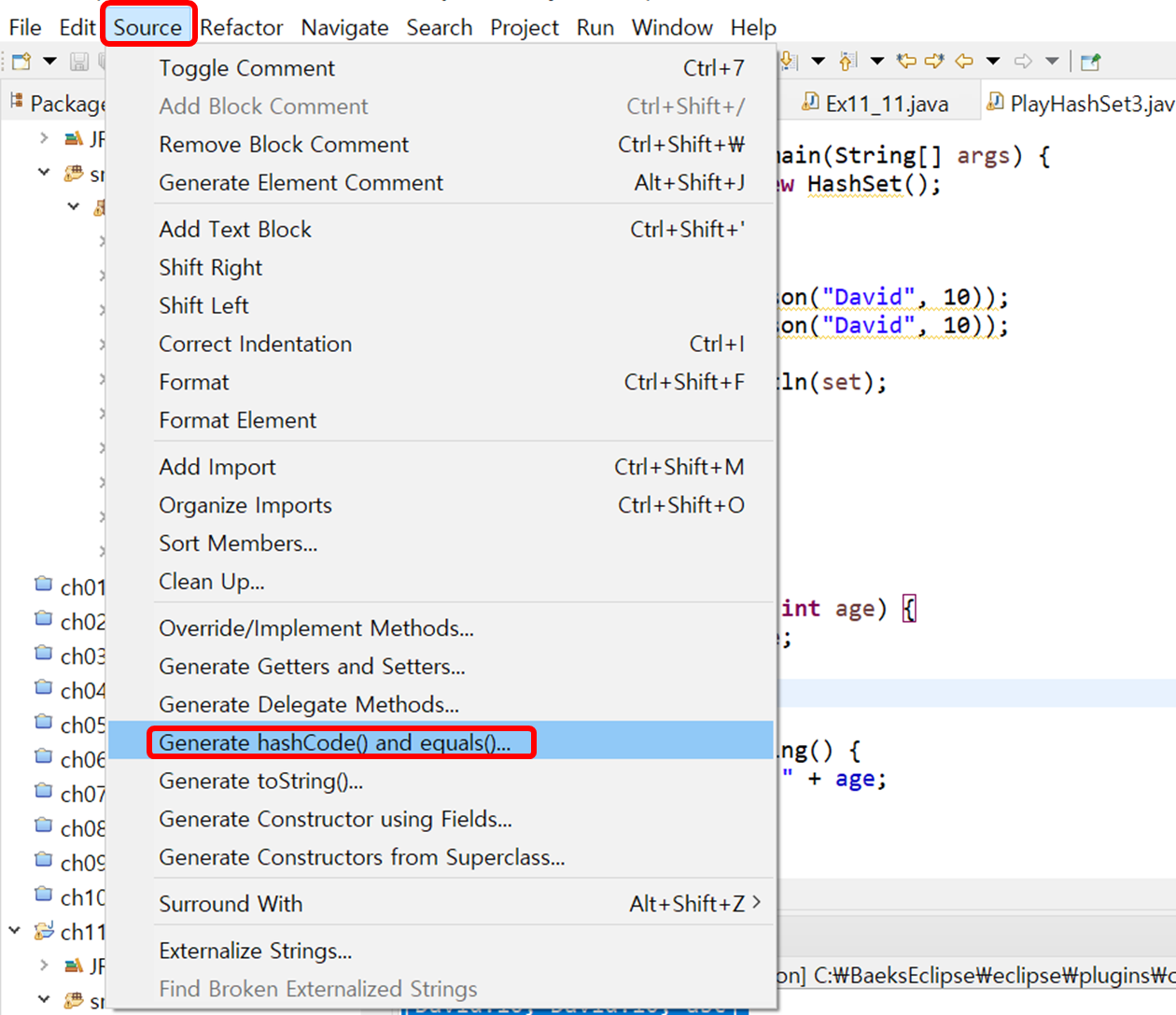
Task: Select Clean Up... entry
Action: 441,582
